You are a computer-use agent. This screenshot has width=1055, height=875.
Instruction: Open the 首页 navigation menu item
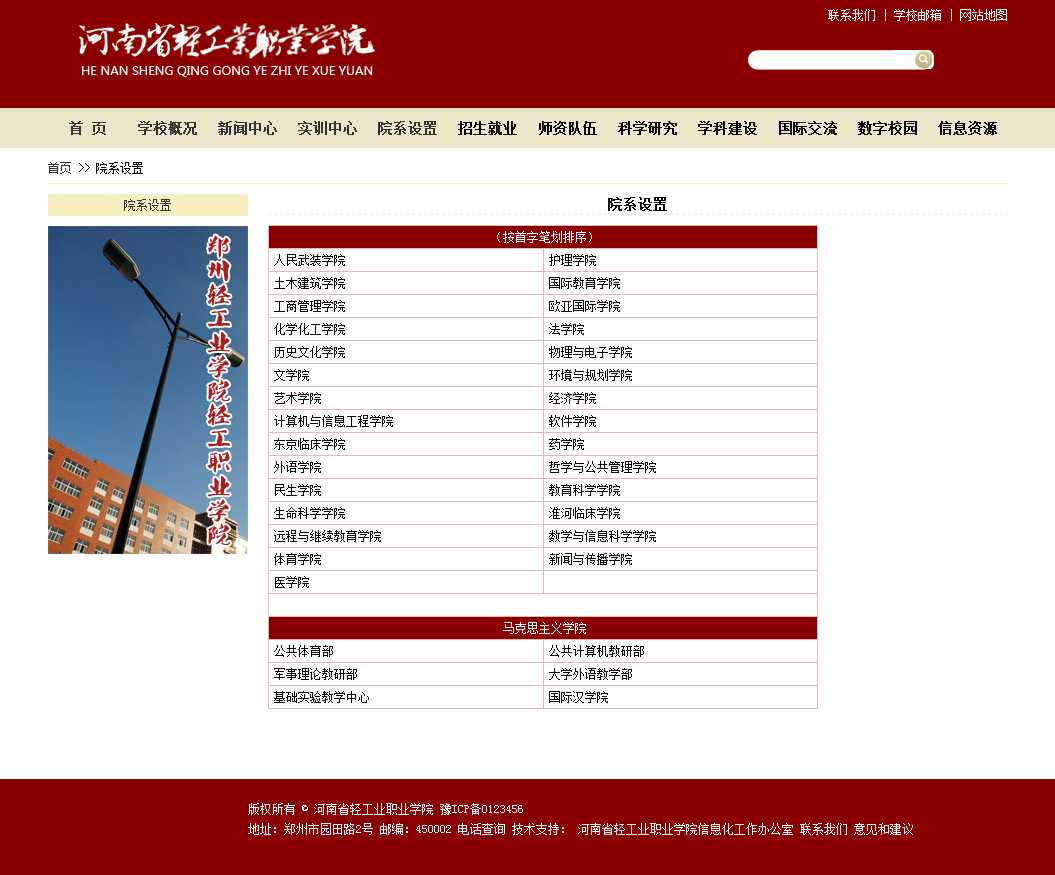click(x=87, y=128)
